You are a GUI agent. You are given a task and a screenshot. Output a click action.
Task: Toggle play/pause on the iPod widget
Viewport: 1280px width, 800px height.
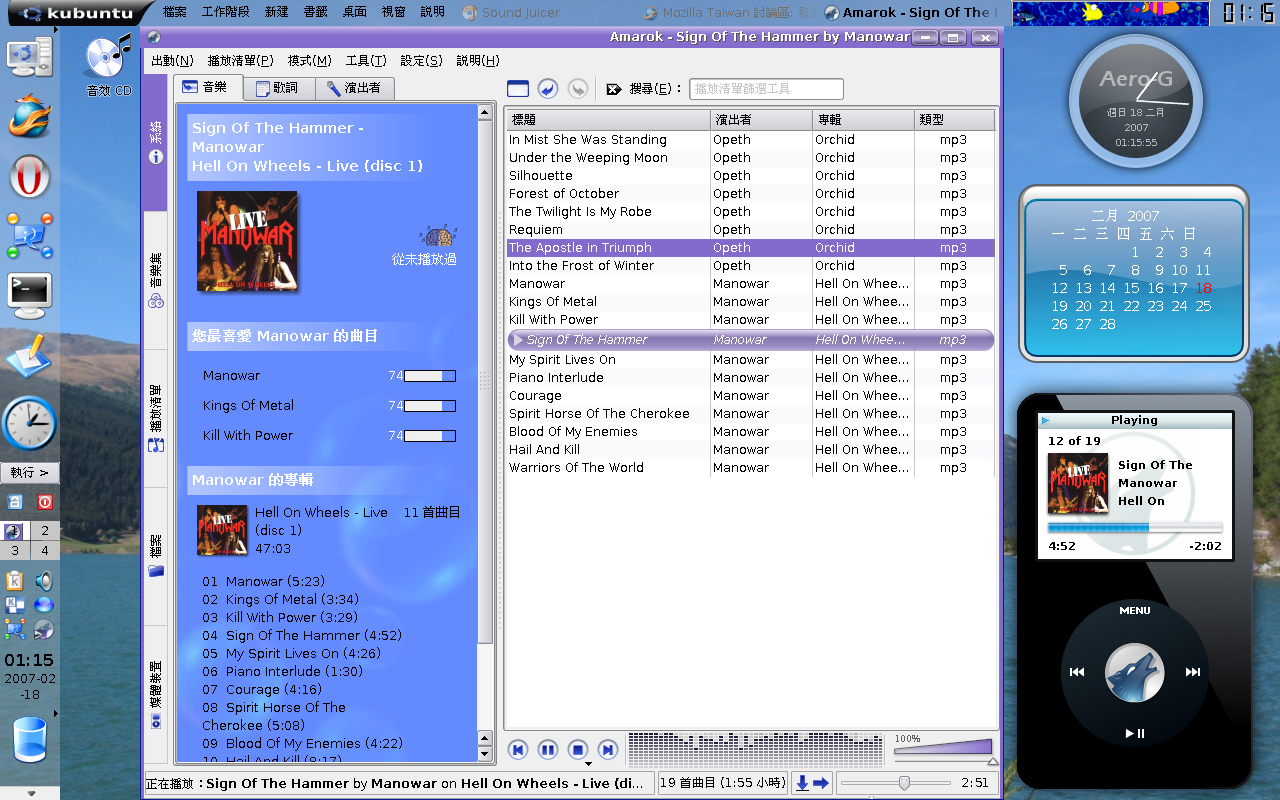pyautogui.click(x=1134, y=733)
